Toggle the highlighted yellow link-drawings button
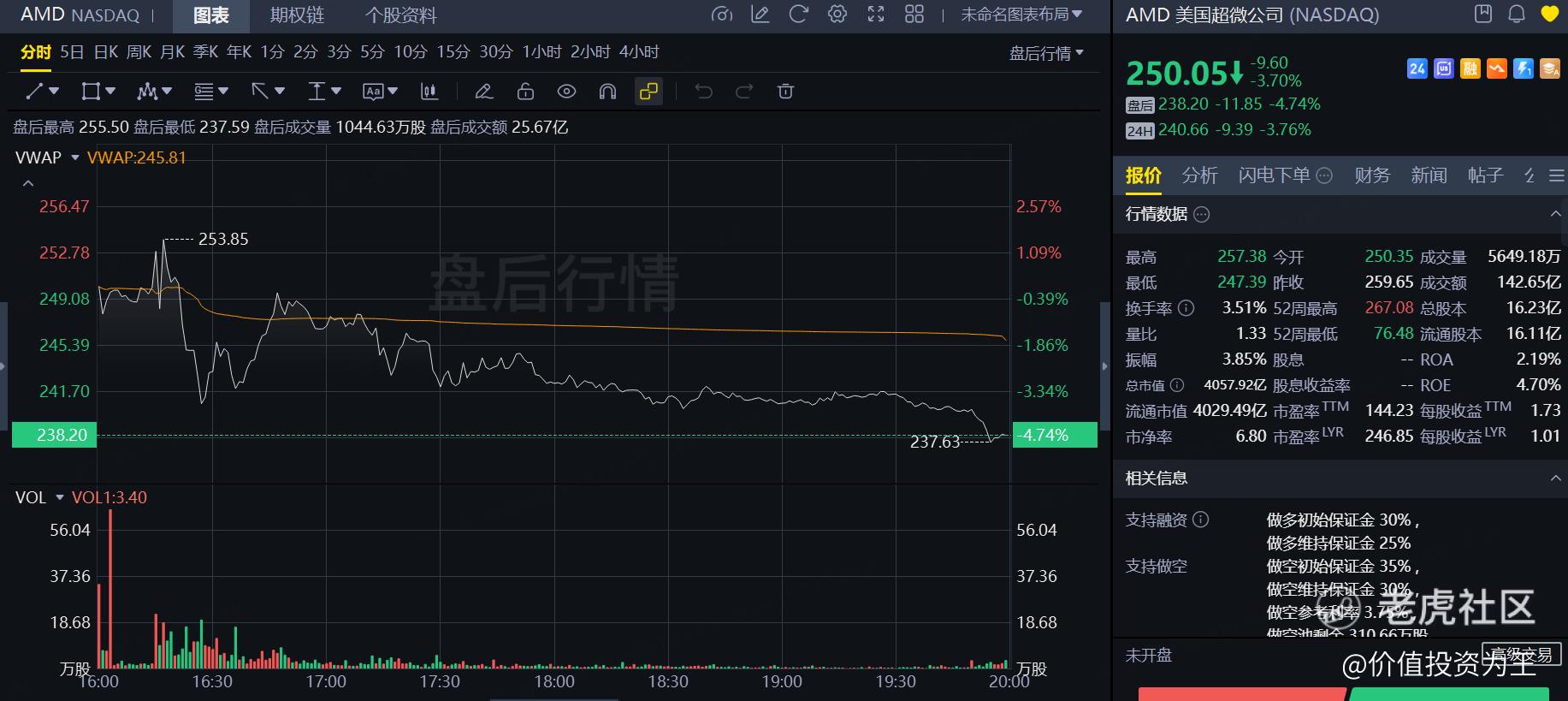This screenshot has width=1568, height=701. [x=648, y=92]
